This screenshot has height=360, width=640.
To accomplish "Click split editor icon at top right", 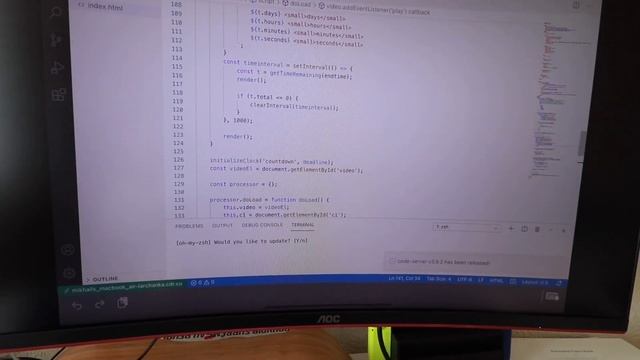I will [x=576, y=5].
